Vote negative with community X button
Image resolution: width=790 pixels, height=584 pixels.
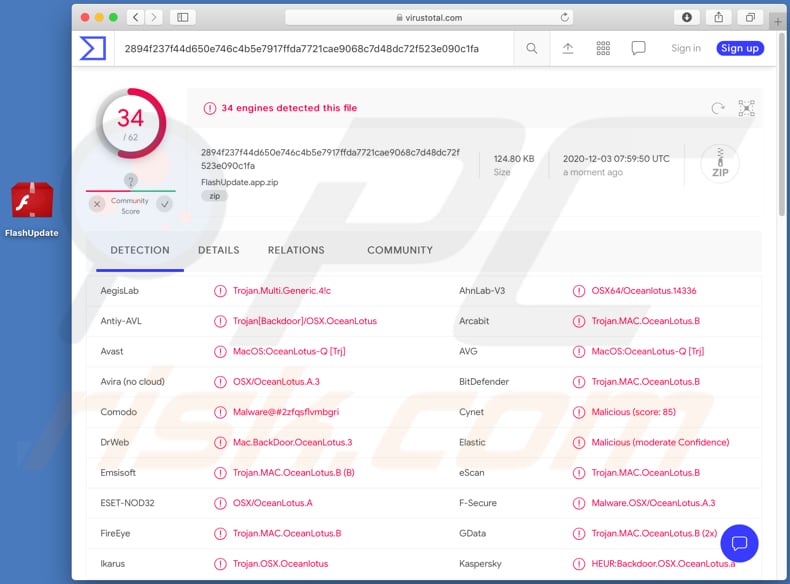[97, 204]
